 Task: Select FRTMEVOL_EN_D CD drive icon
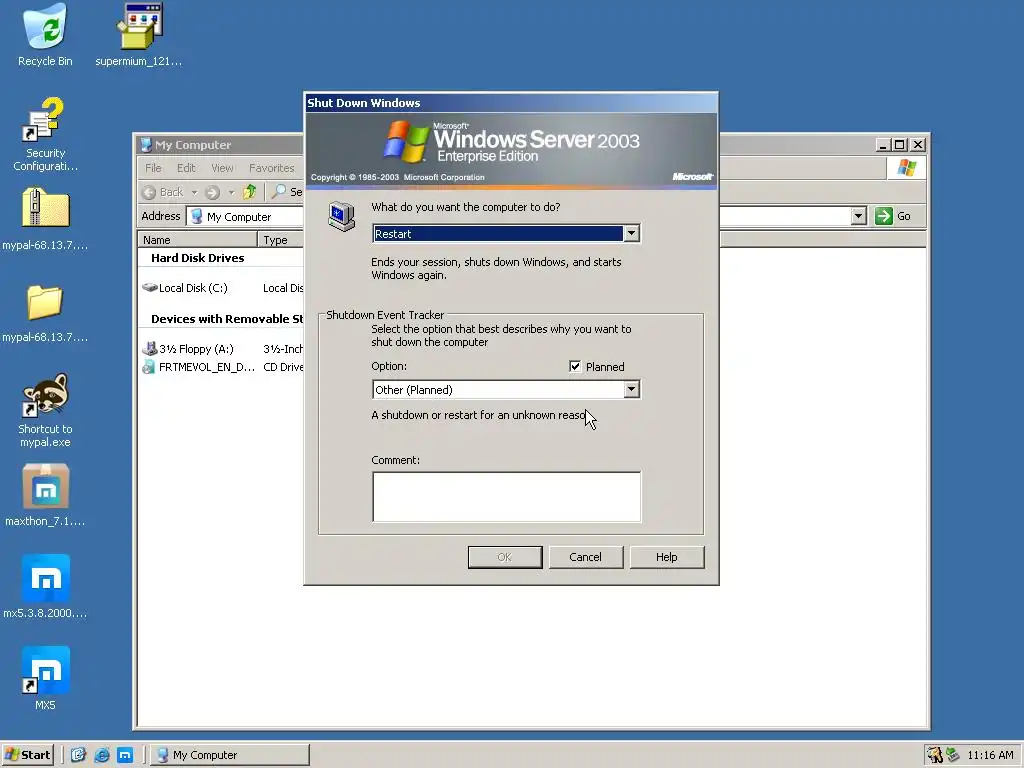[x=150, y=367]
